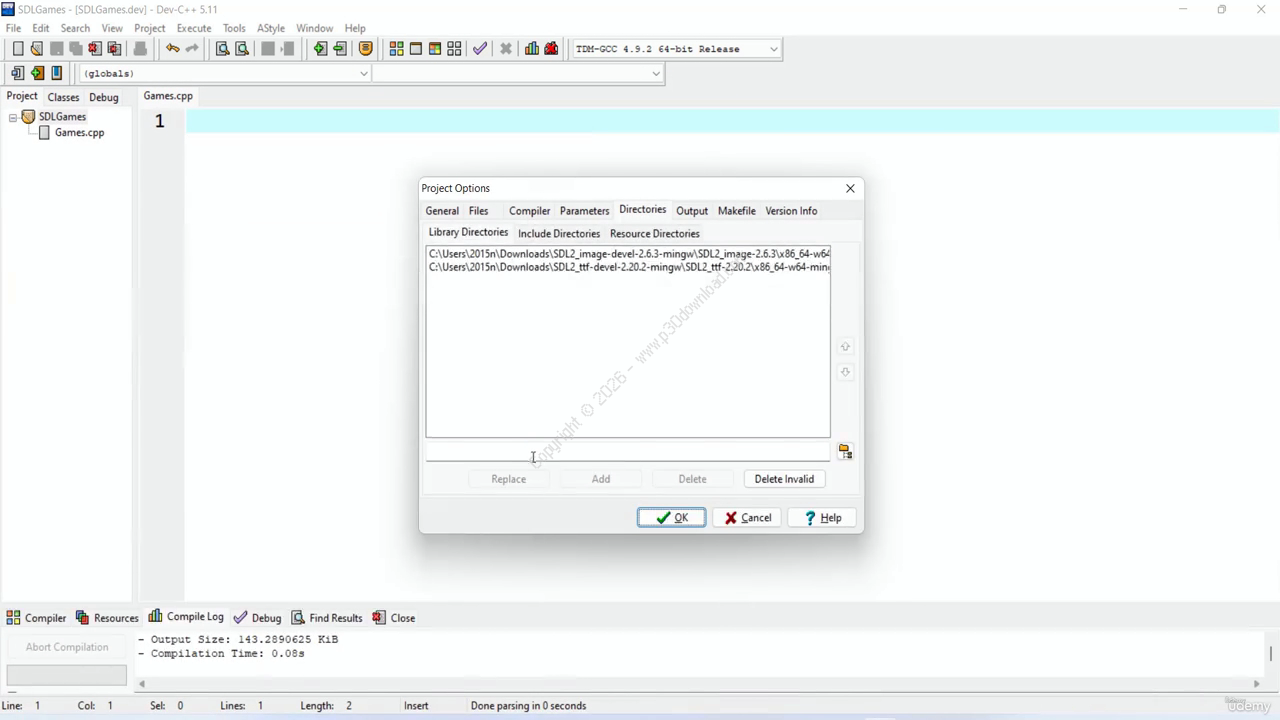Click the Profile analysis chart icon
1280x720 pixels.
point(532,48)
